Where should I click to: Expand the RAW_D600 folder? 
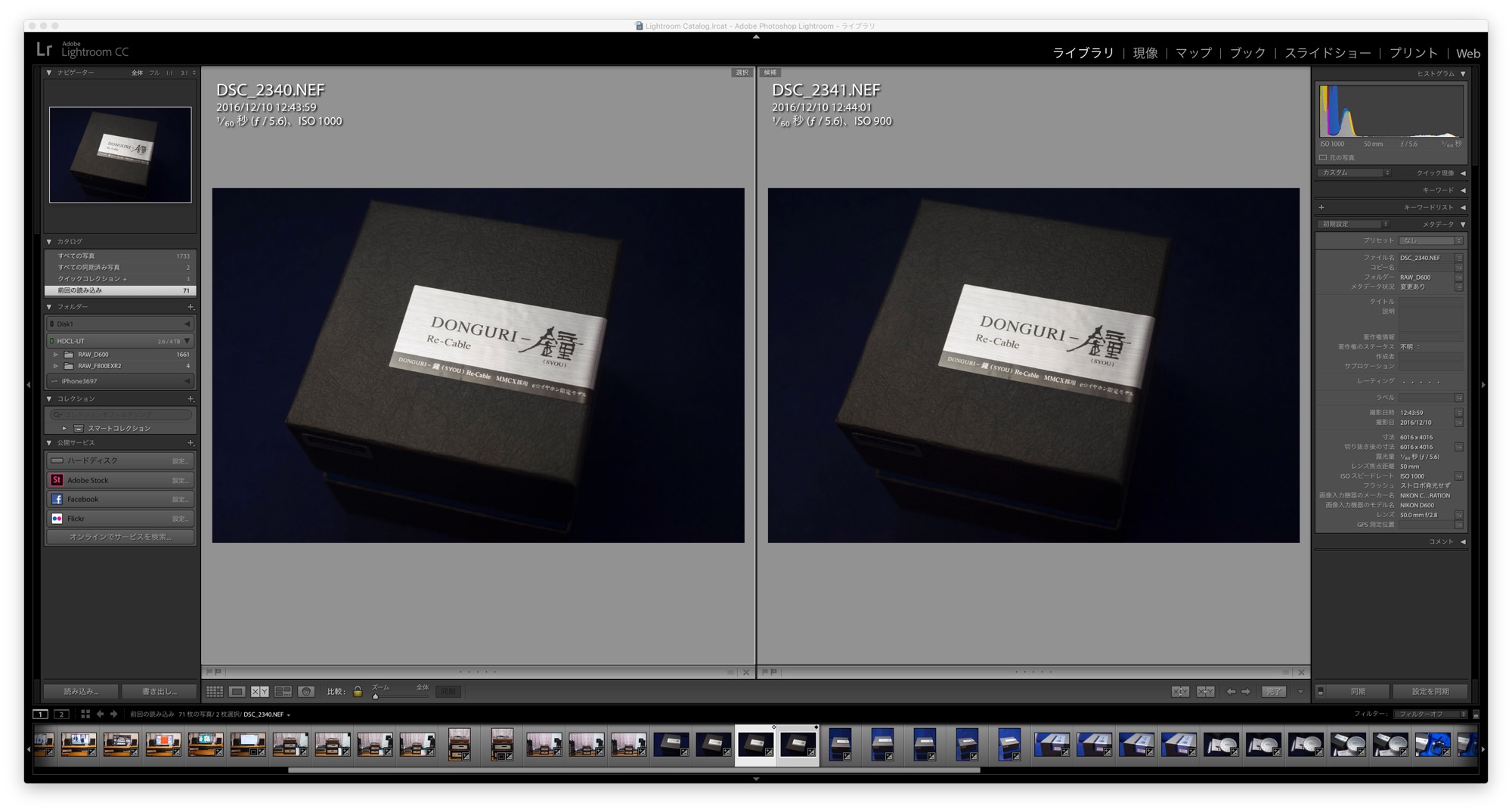[55, 354]
